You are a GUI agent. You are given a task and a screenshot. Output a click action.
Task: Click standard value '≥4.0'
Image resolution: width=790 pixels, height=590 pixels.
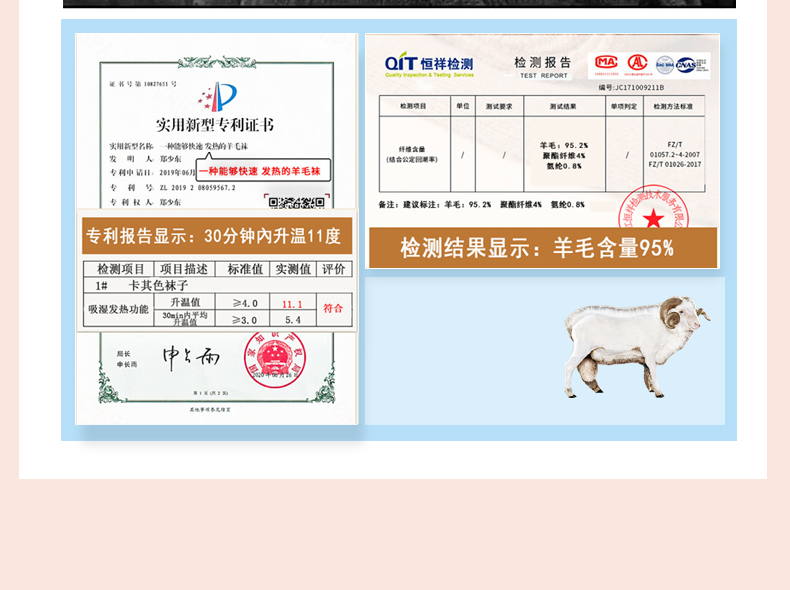click(245, 303)
